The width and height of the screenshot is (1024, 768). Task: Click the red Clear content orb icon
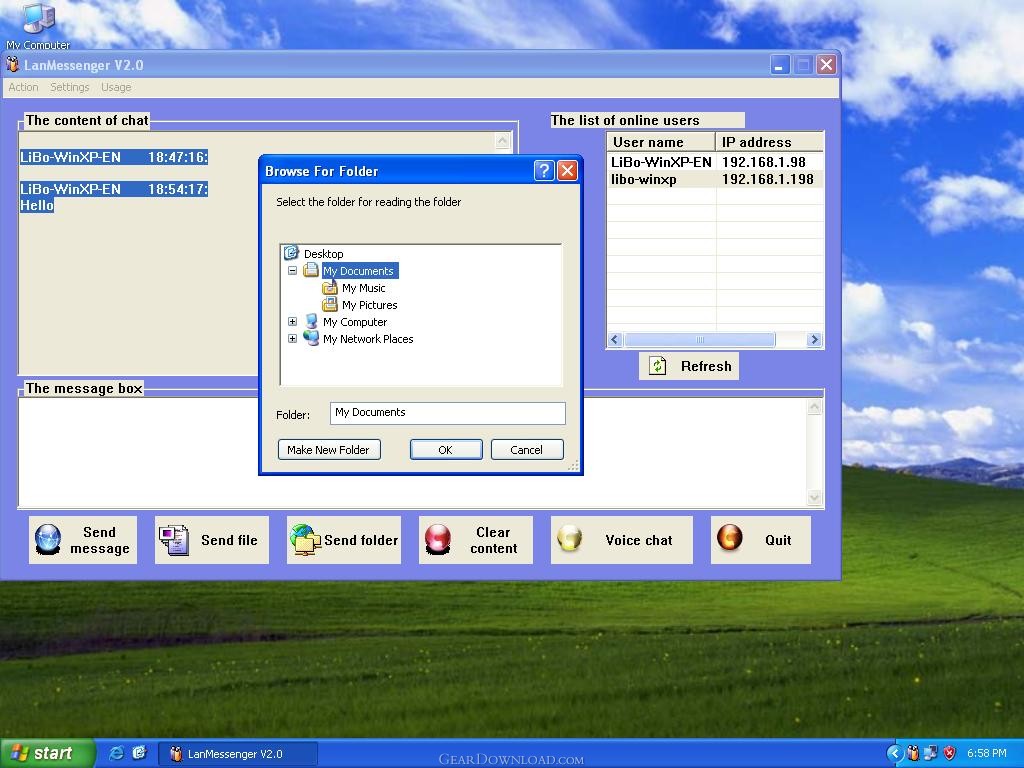[438, 539]
